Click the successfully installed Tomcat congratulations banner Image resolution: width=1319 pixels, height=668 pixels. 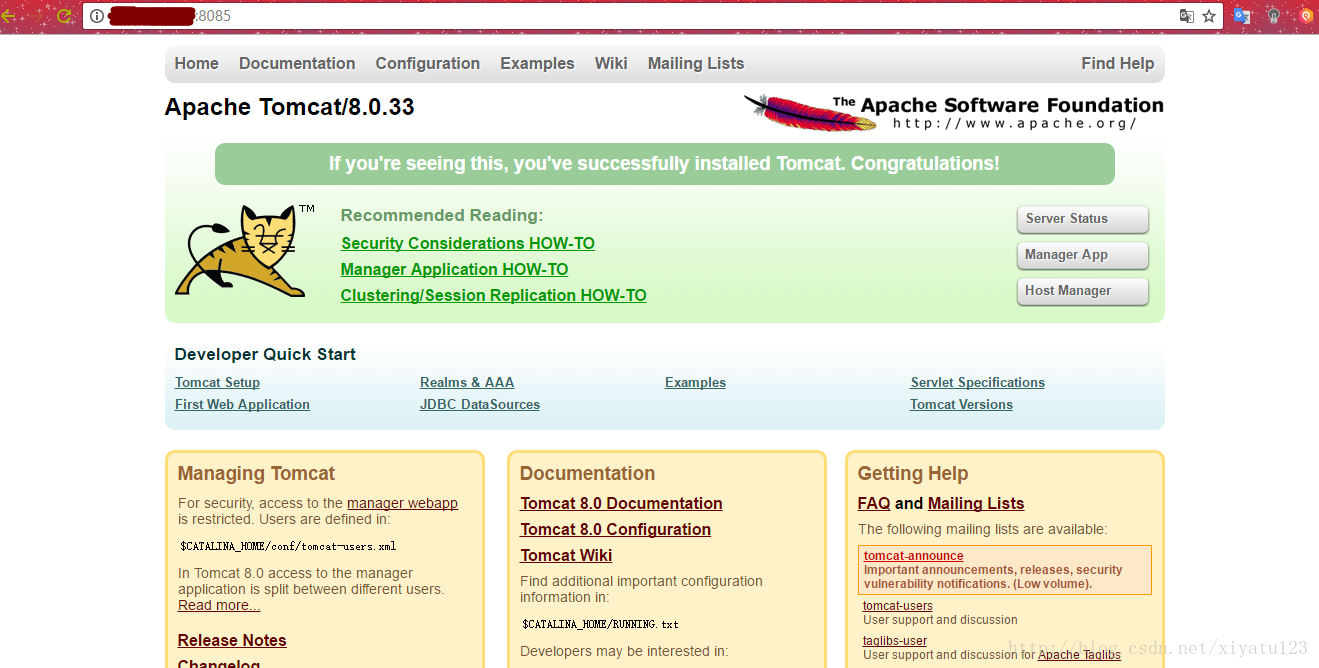[x=664, y=164]
